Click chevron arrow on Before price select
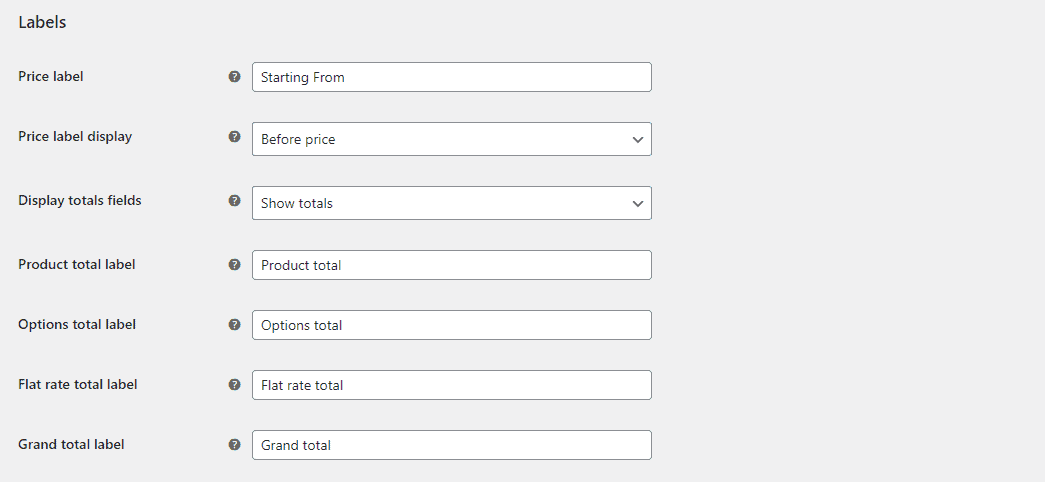This screenshot has width=1045, height=482. click(x=638, y=140)
